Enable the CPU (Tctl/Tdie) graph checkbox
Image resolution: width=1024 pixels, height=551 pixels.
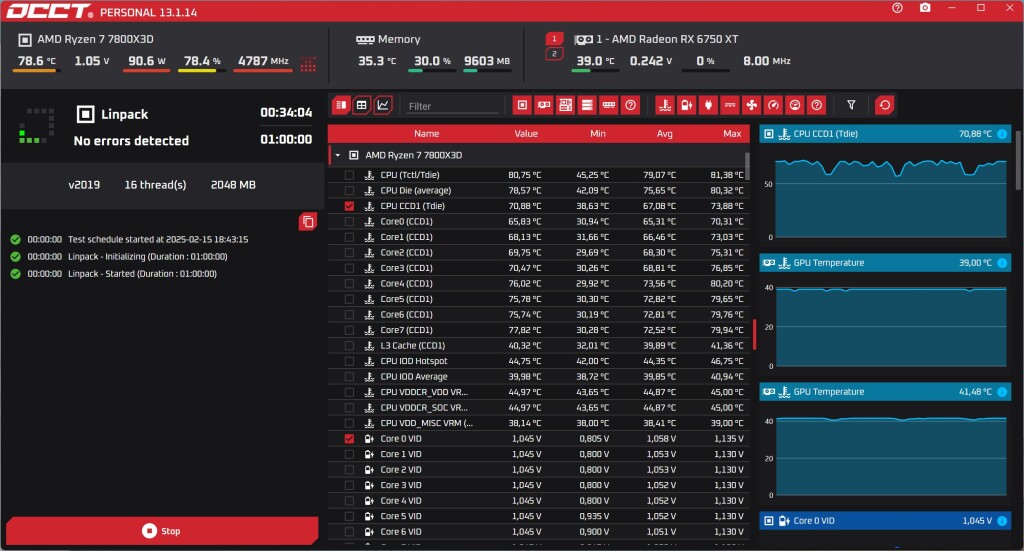[349, 175]
